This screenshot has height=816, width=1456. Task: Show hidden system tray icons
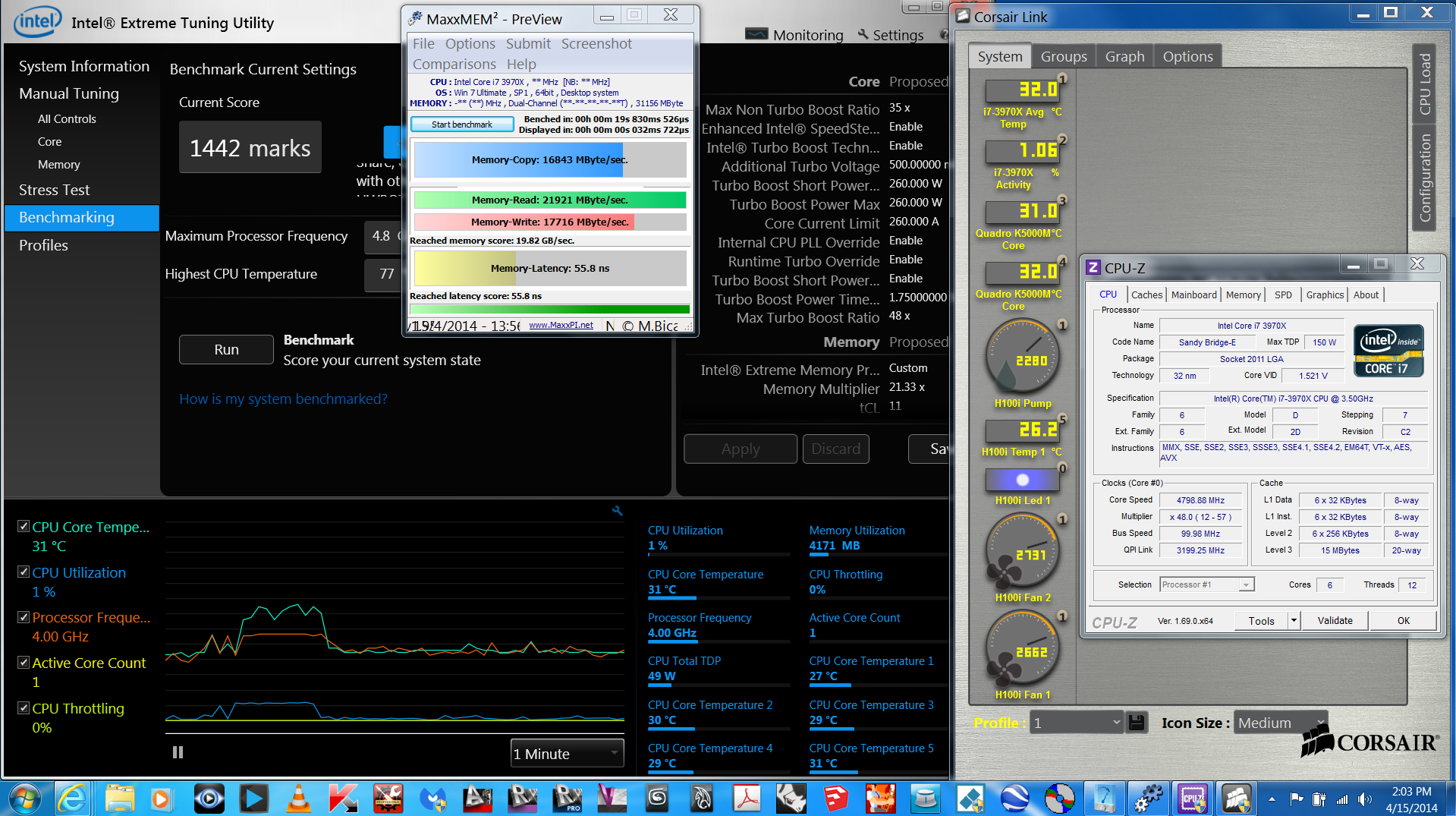[1272, 799]
